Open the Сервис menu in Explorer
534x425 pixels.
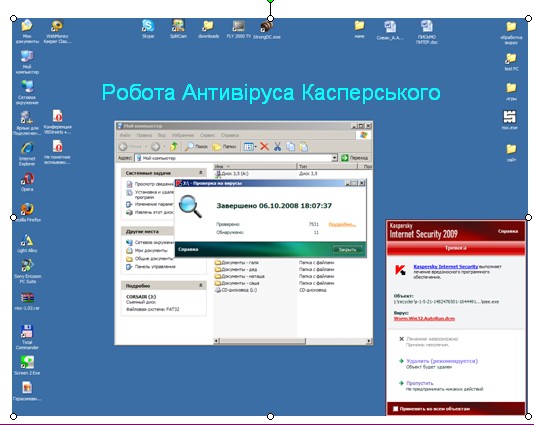click(207, 135)
